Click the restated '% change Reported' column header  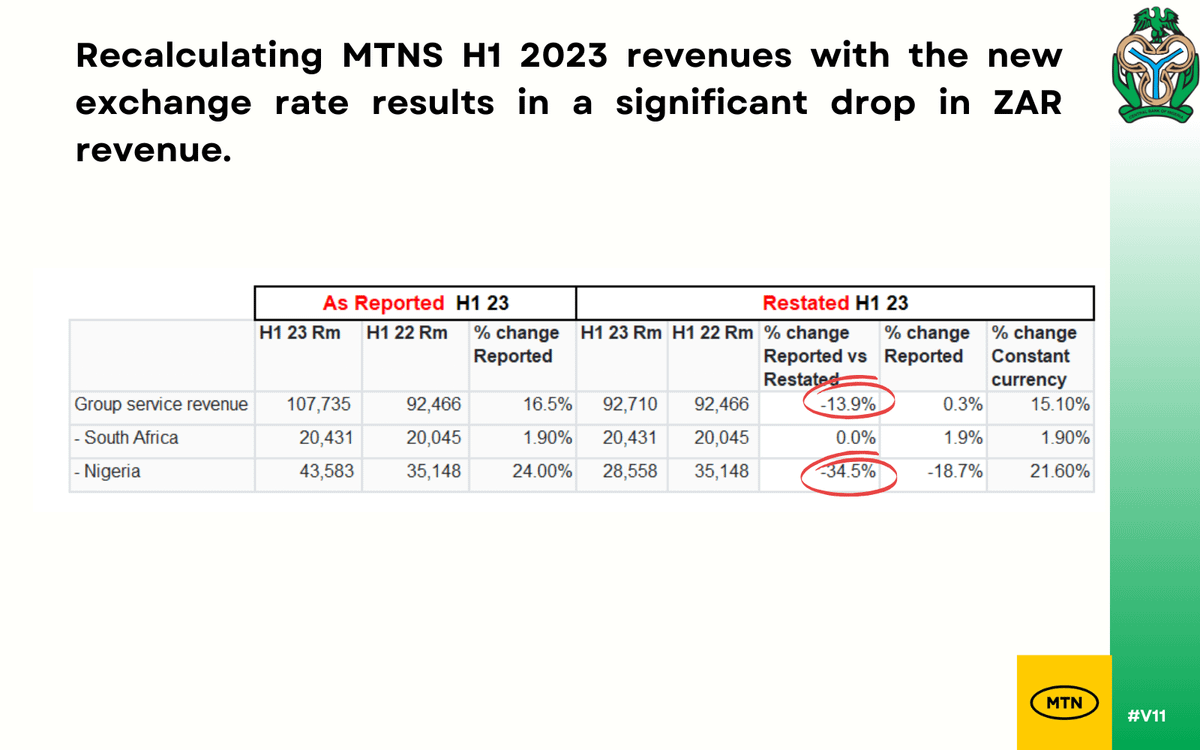pyautogui.click(x=934, y=355)
